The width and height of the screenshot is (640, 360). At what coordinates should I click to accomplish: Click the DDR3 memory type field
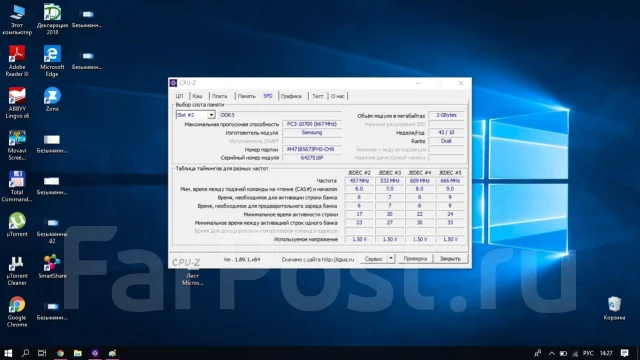[281, 115]
